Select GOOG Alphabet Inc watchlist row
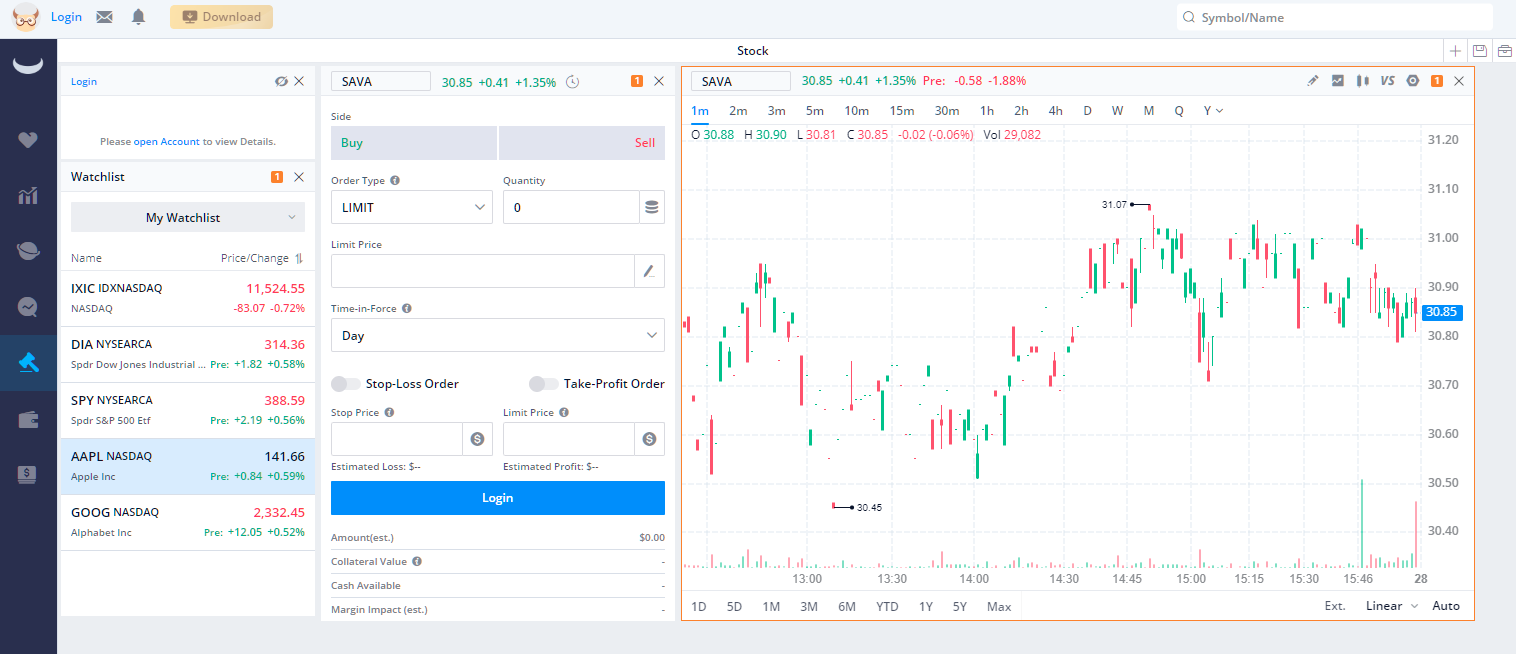 pyautogui.click(x=188, y=522)
